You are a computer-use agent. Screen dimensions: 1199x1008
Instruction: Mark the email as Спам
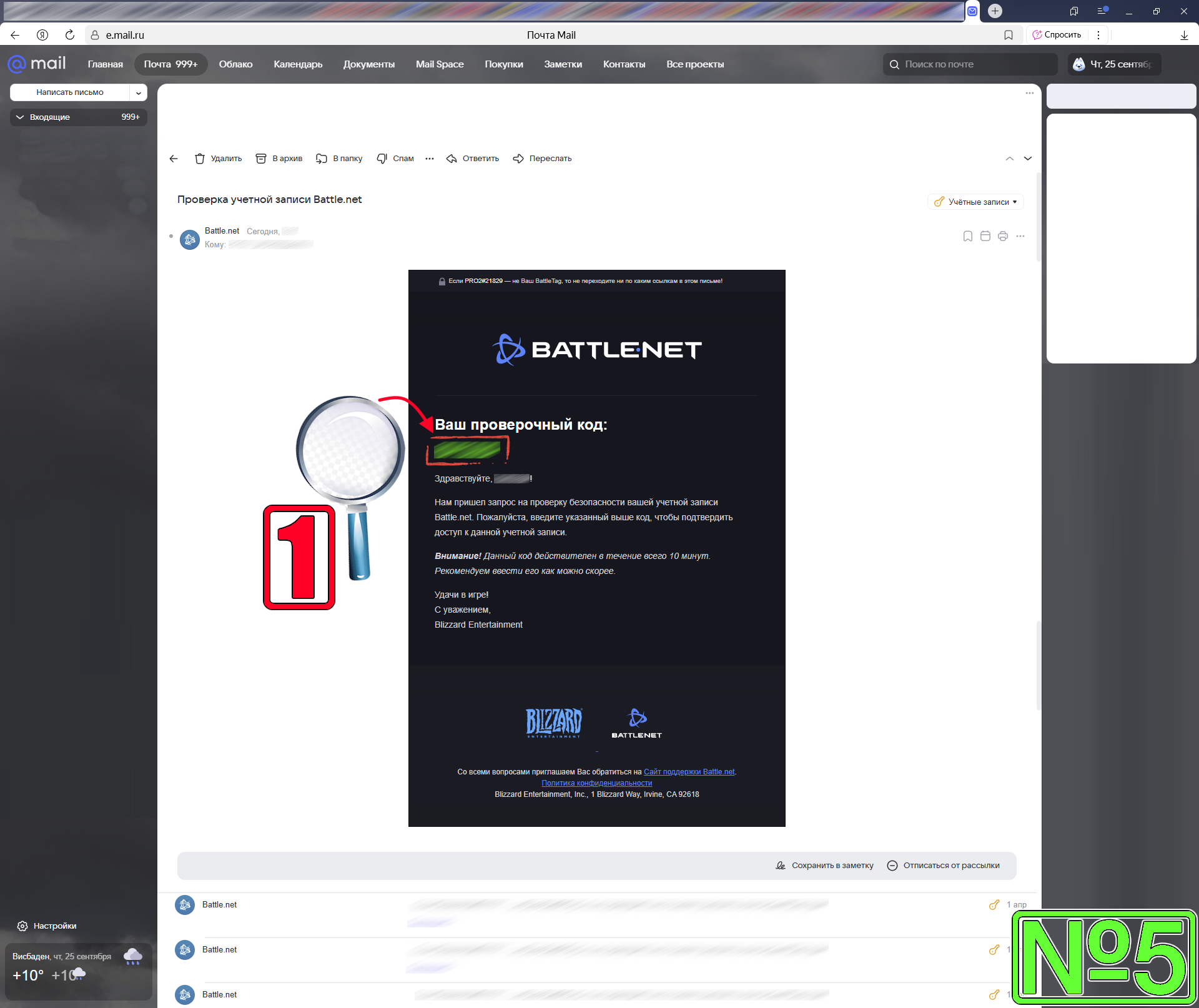pyautogui.click(x=395, y=159)
